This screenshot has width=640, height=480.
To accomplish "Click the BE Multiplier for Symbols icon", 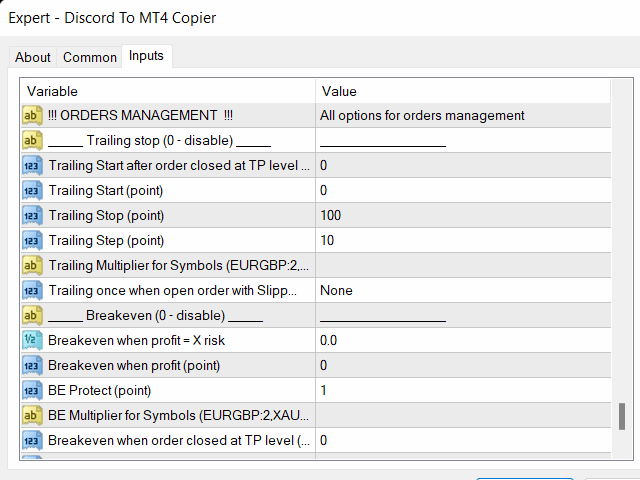I will tap(32, 416).
